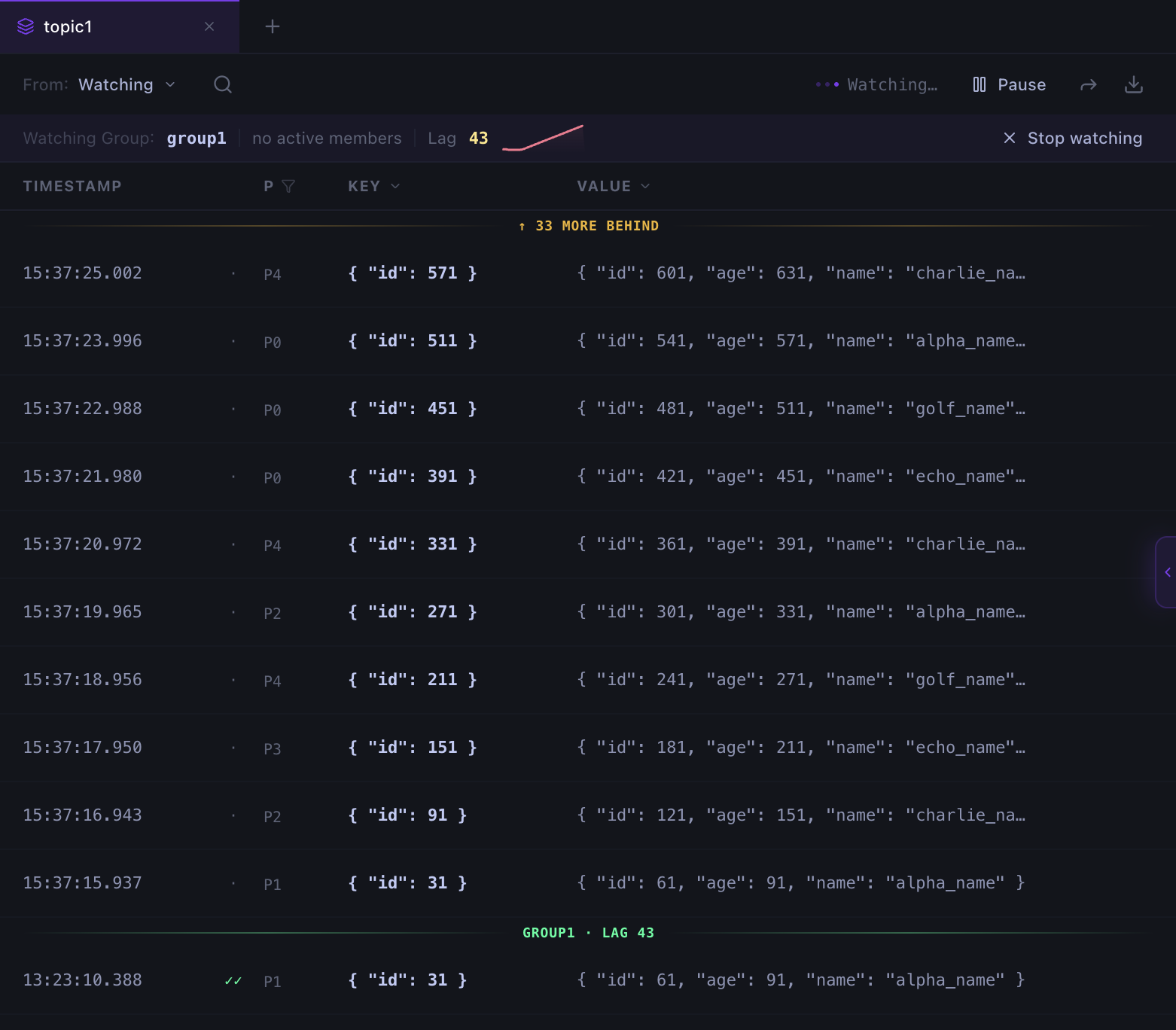Select row with timestamp 15:37:21.980
The width and height of the screenshot is (1176, 1030).
(x=588, y=477)
